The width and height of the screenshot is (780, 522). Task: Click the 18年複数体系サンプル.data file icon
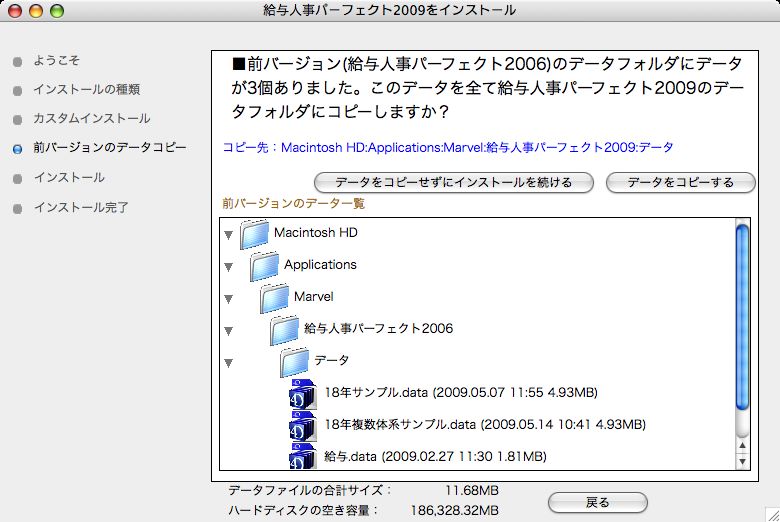point(302,426)
